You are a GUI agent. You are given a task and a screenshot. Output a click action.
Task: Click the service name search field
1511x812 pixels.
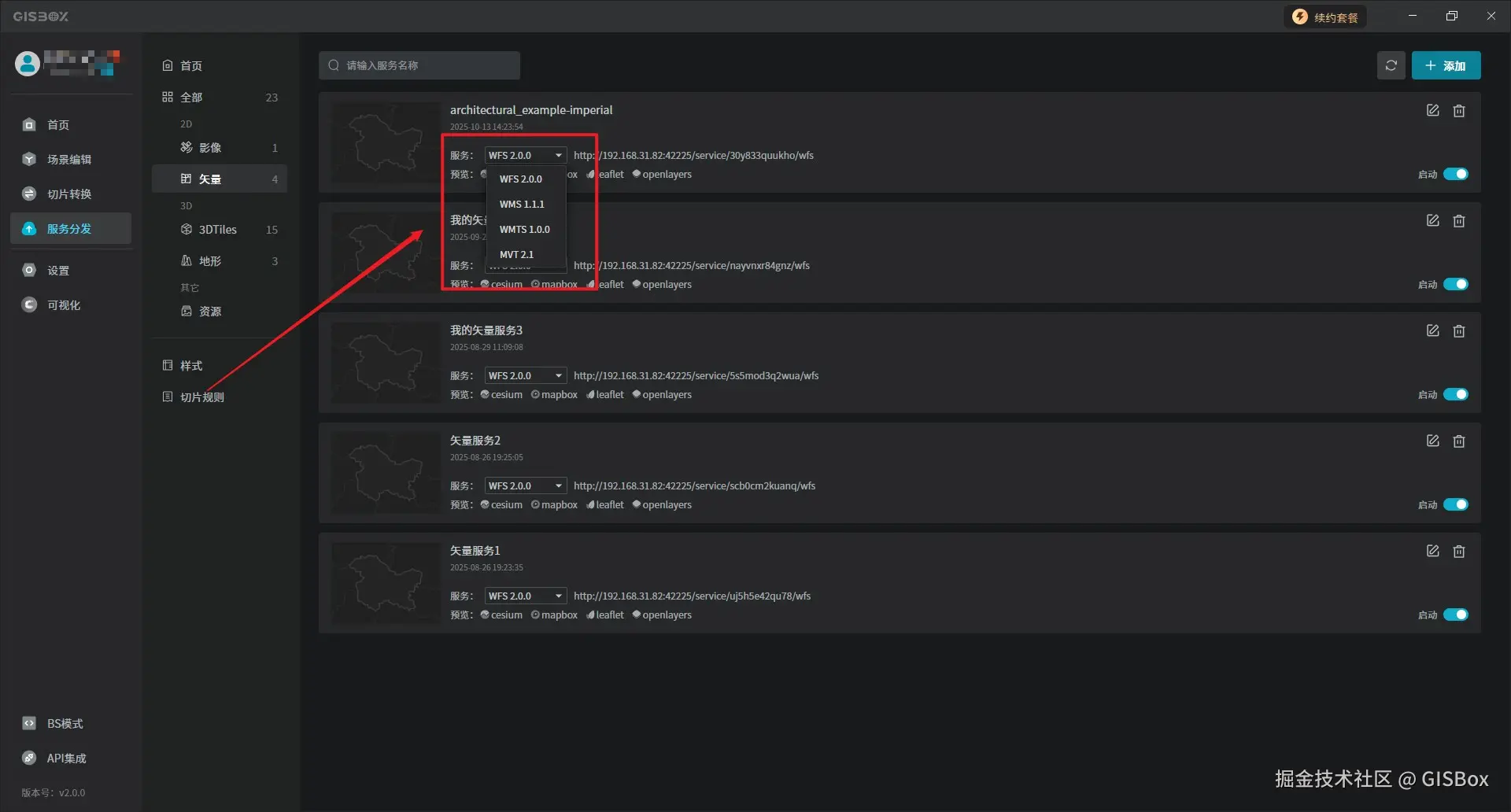tap(419, 65)
